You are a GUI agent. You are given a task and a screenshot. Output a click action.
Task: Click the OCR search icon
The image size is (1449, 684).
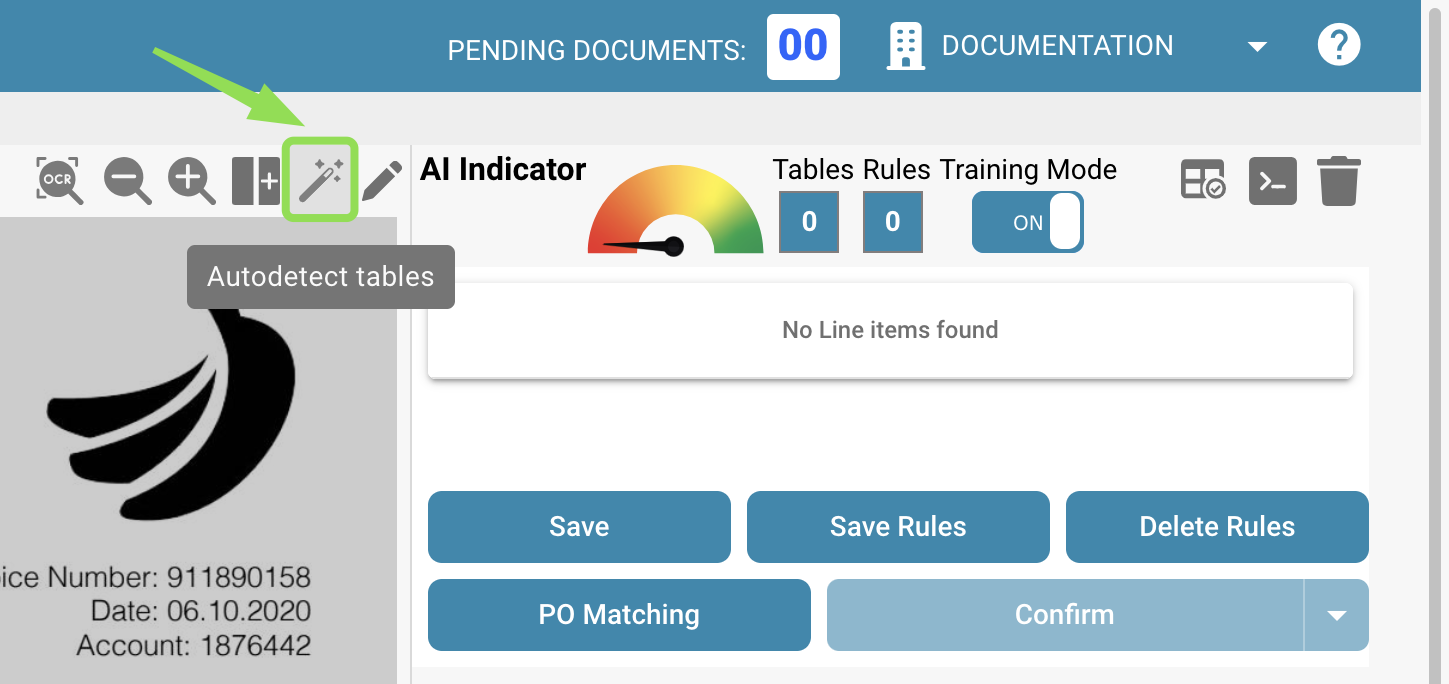coord(59,180)
